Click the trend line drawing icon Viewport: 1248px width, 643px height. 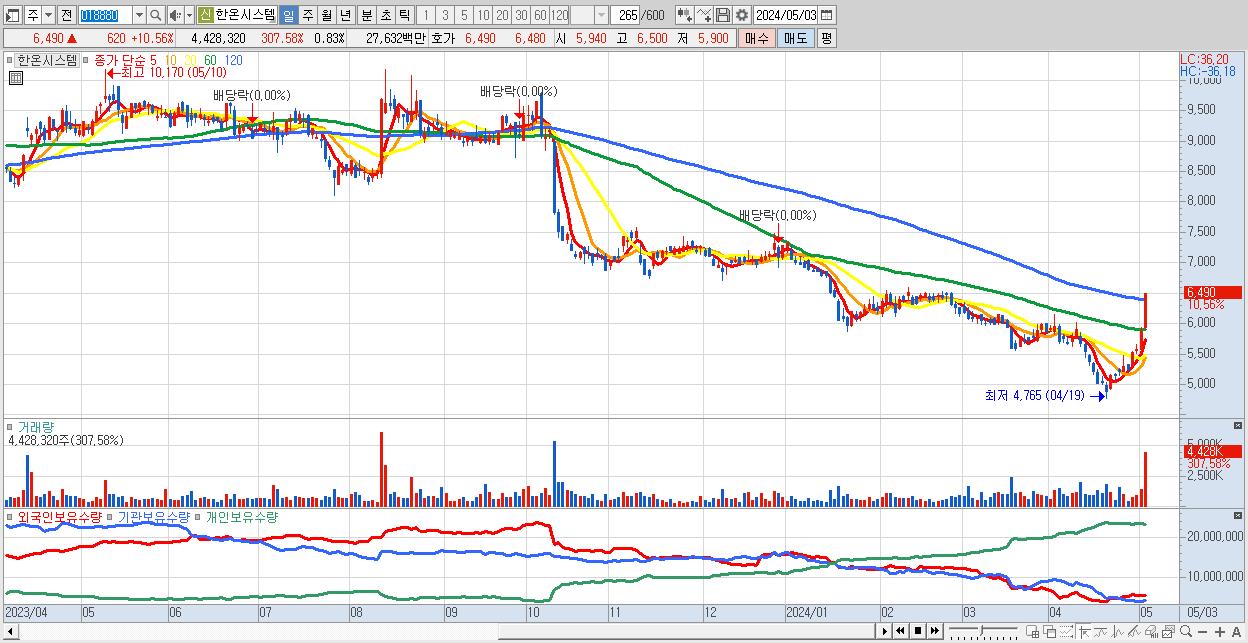click(x=1101, y=631)
